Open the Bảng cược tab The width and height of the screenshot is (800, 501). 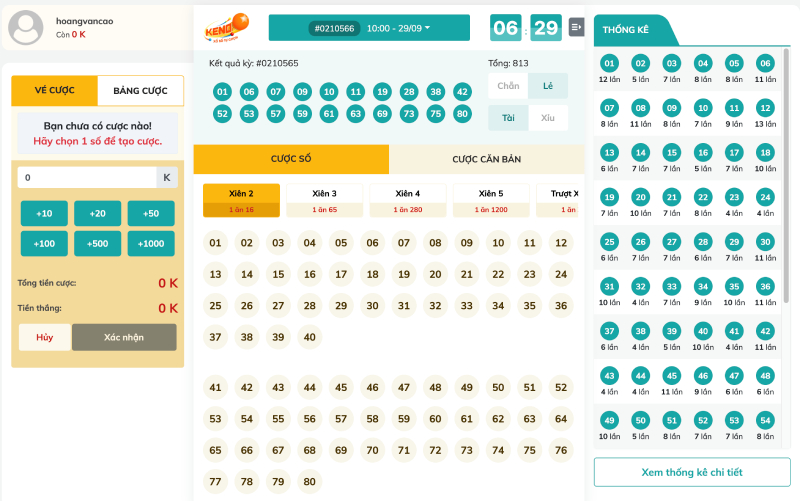[x=140, y=91]
